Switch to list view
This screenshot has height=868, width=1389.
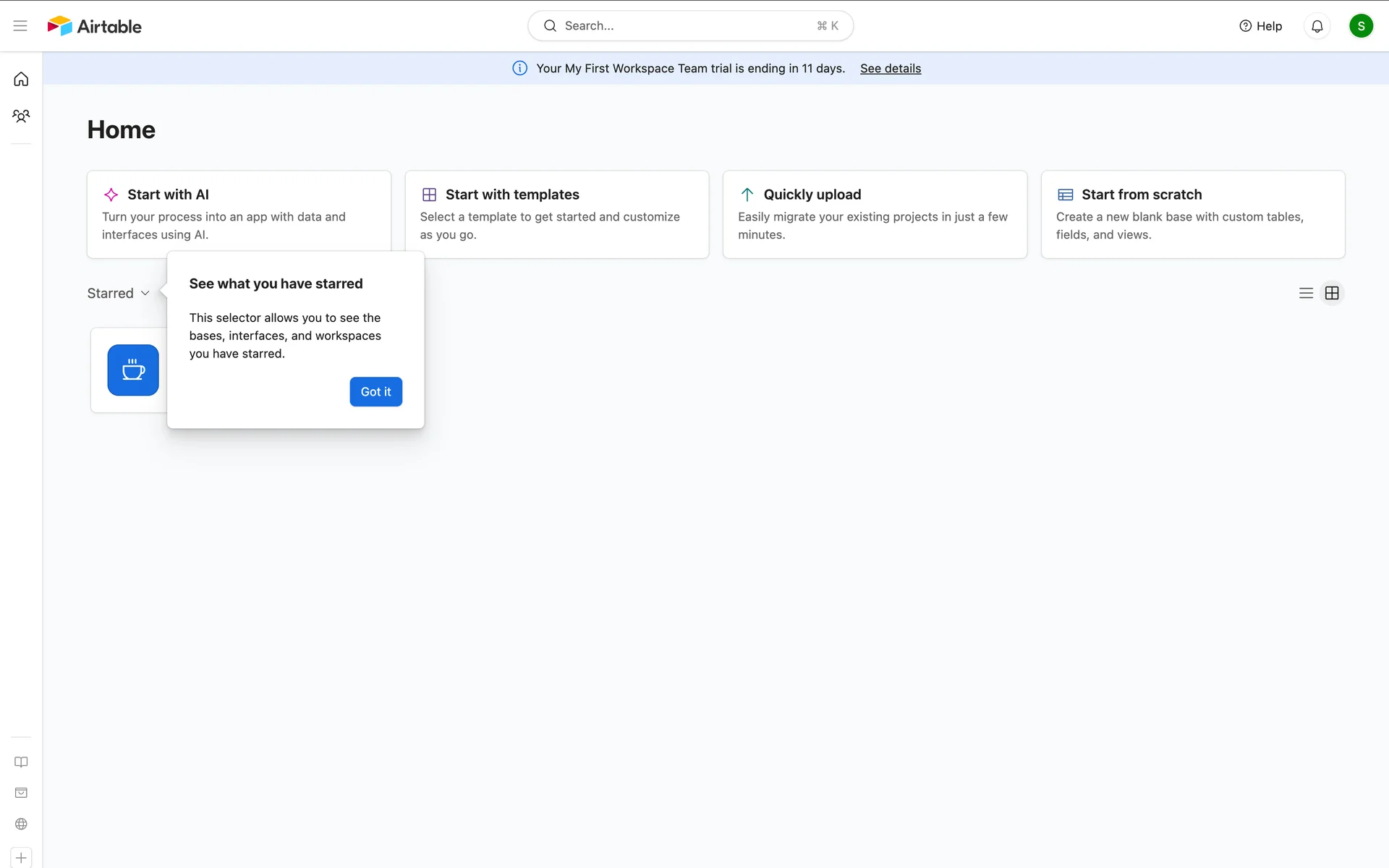[1306, 293]
